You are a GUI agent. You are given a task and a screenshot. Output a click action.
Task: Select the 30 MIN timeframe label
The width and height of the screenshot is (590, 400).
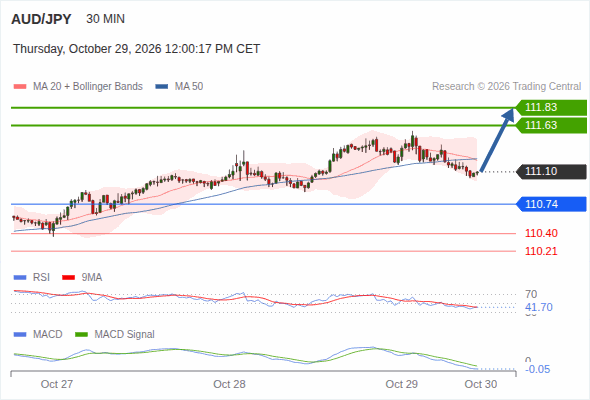click(x=105, y=19)
